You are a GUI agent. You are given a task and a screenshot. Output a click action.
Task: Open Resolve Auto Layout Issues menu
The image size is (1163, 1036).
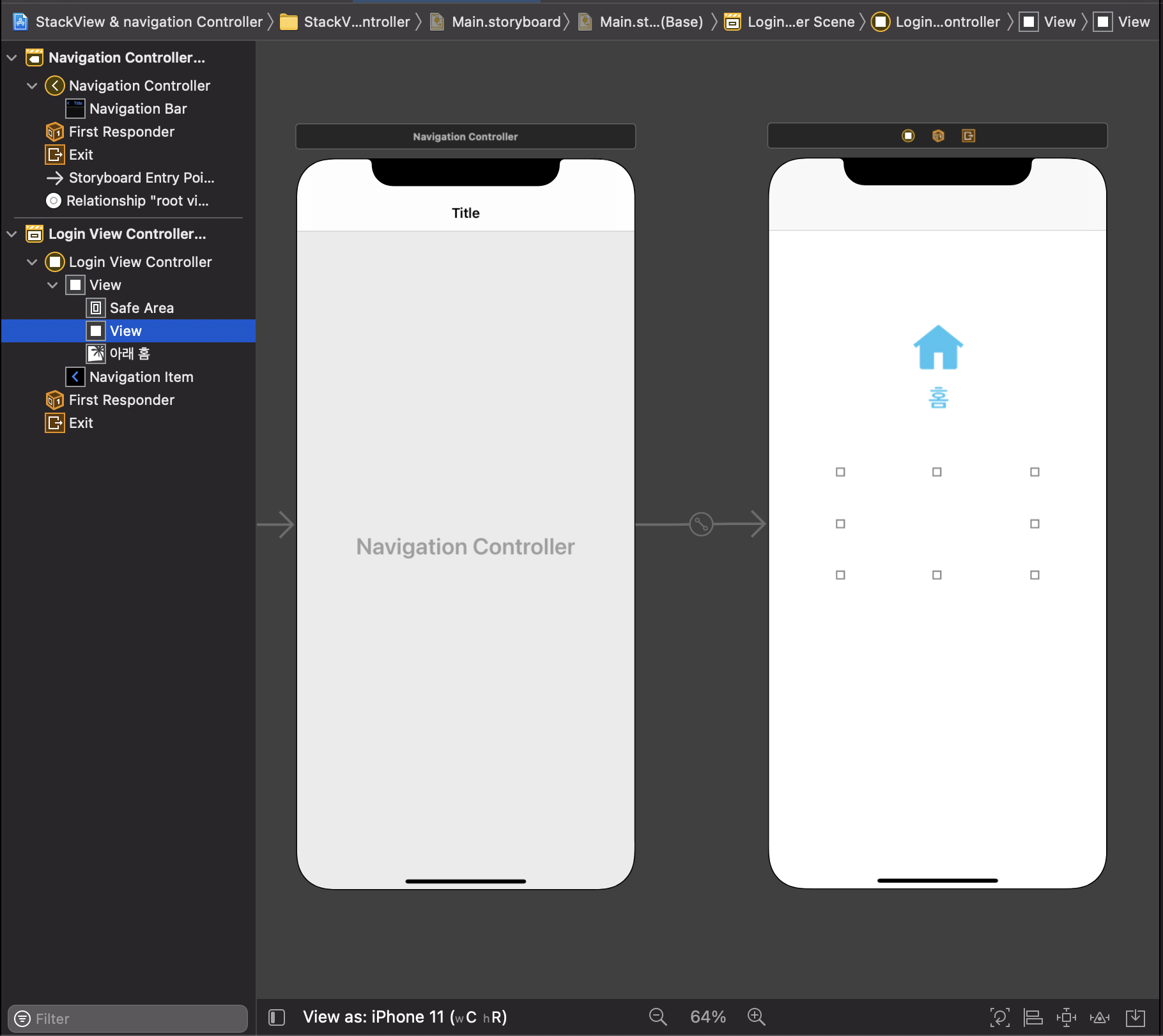click(1100, 1017)
